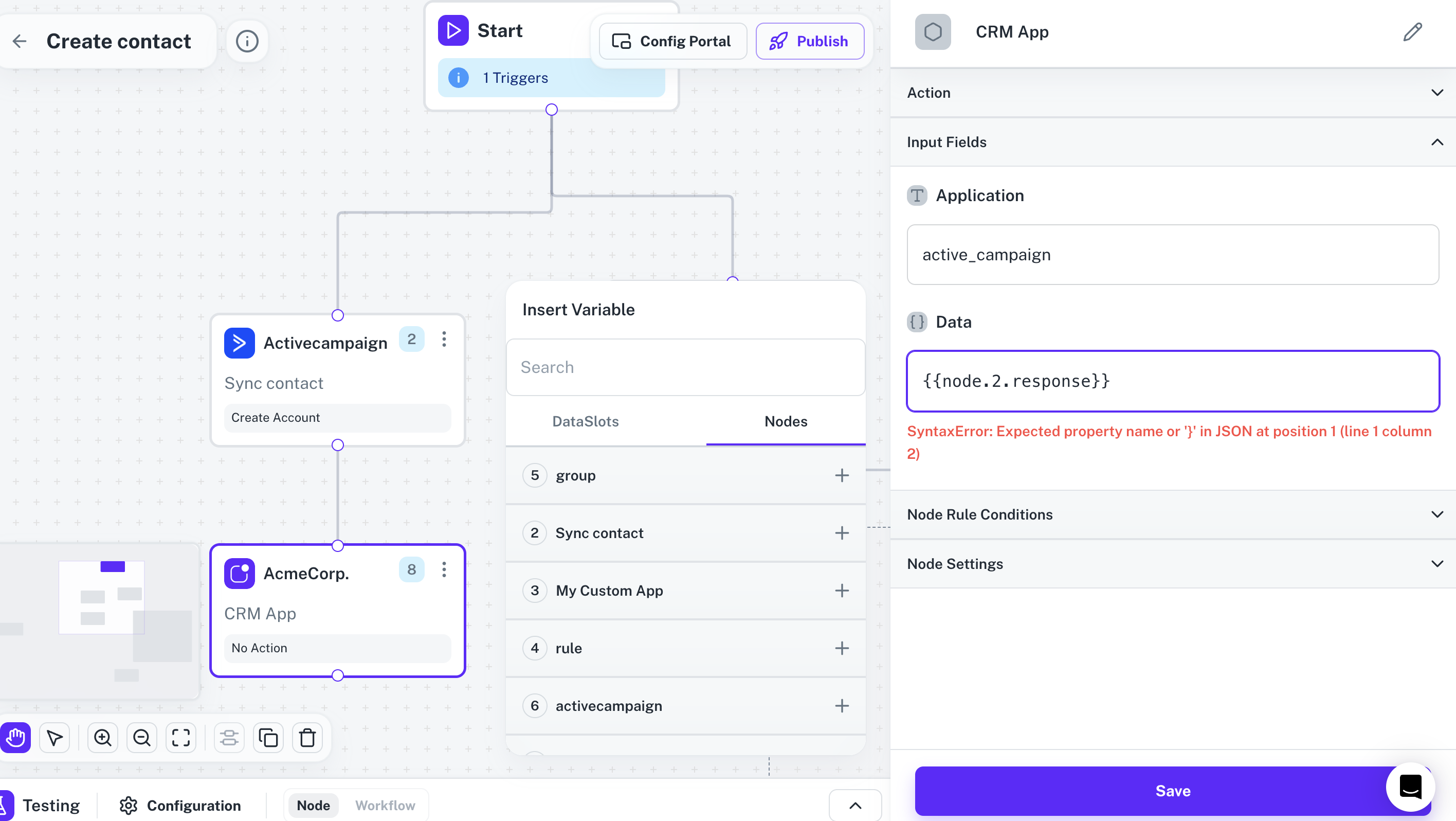Zoom in on the workflow canvas
1456x821 pixels.
(x=102, y=737)
